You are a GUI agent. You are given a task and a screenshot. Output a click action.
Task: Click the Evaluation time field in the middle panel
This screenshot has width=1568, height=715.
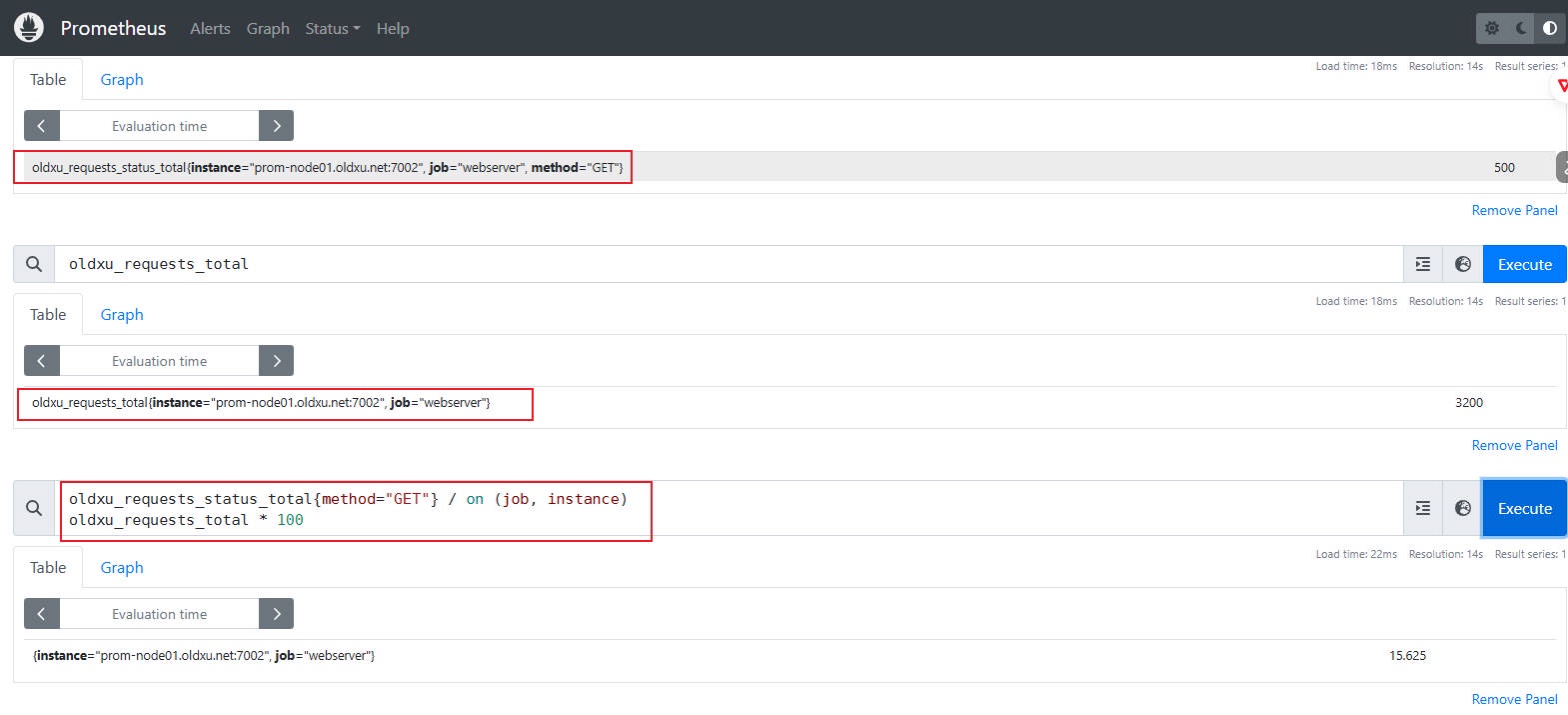(159, 361)
